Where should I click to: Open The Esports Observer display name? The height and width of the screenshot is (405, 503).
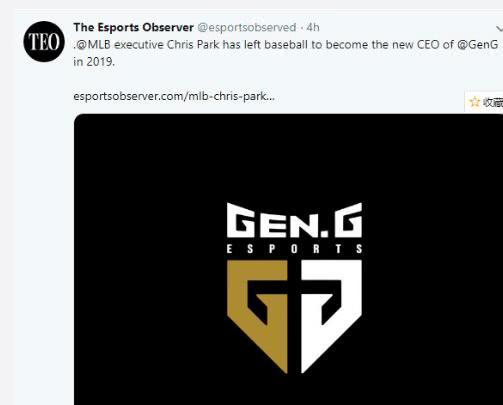click(x=133, y=27)
